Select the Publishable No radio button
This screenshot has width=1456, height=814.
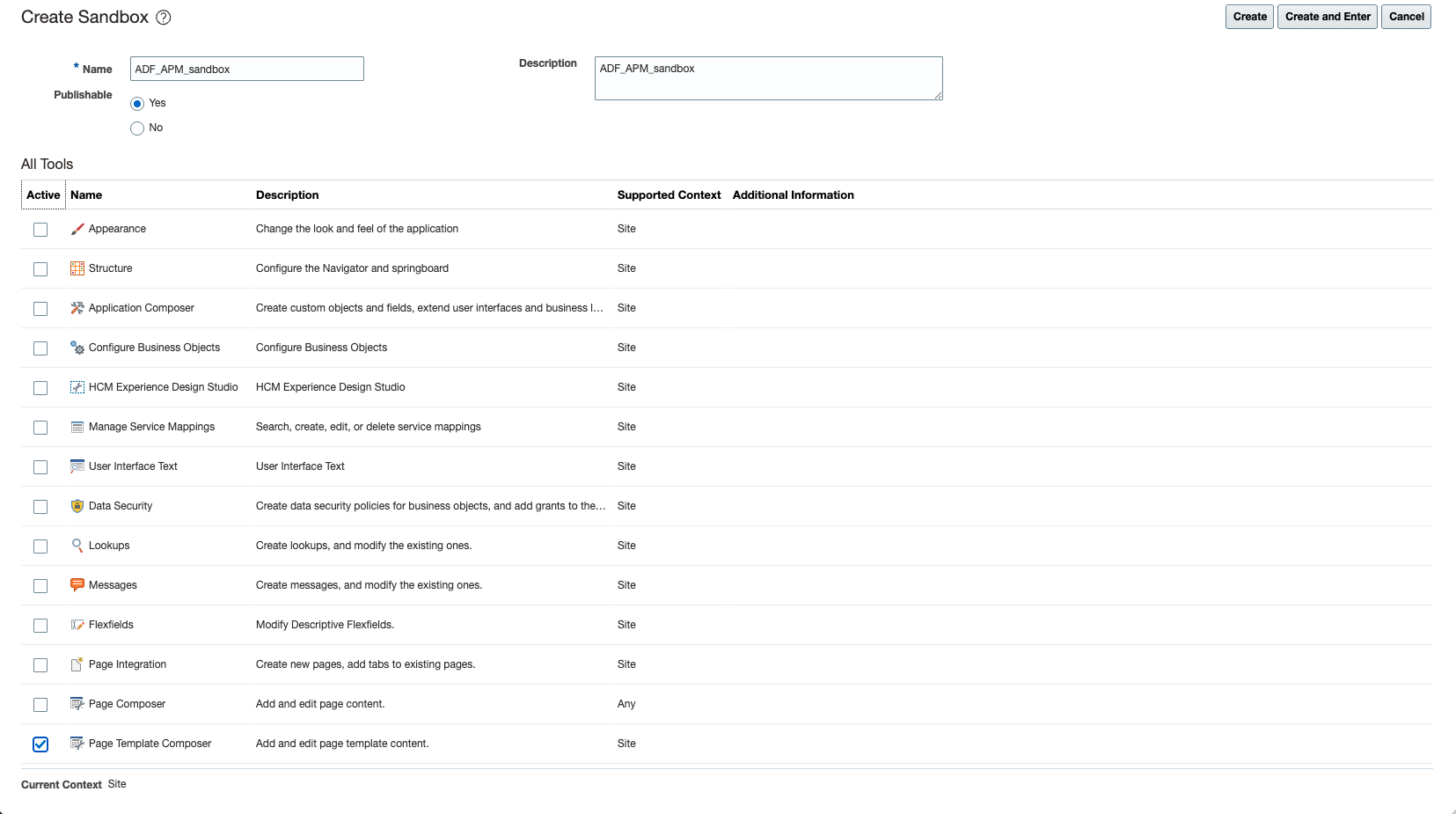click(137, 128)
